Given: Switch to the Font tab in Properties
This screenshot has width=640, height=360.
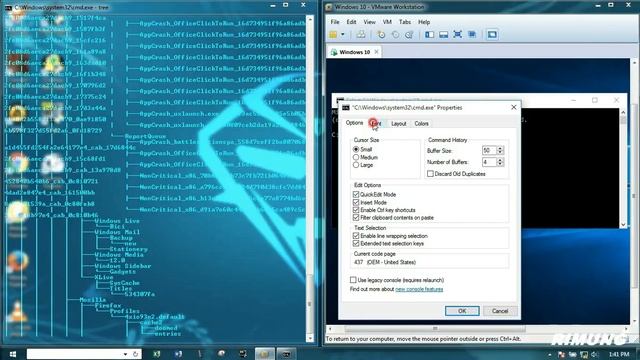Looking at the screenshot, I should [x=375, y=123].
